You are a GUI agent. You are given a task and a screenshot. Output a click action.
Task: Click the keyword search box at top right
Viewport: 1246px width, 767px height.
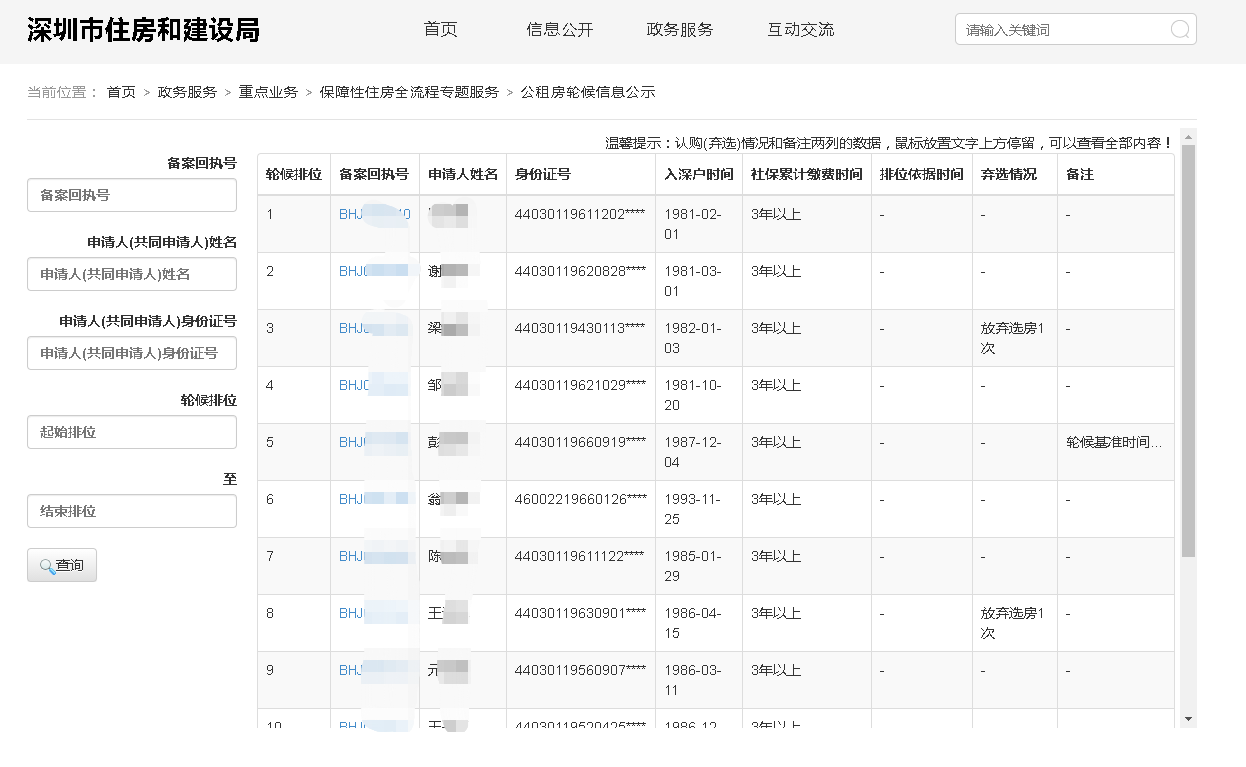point(1060,29)
